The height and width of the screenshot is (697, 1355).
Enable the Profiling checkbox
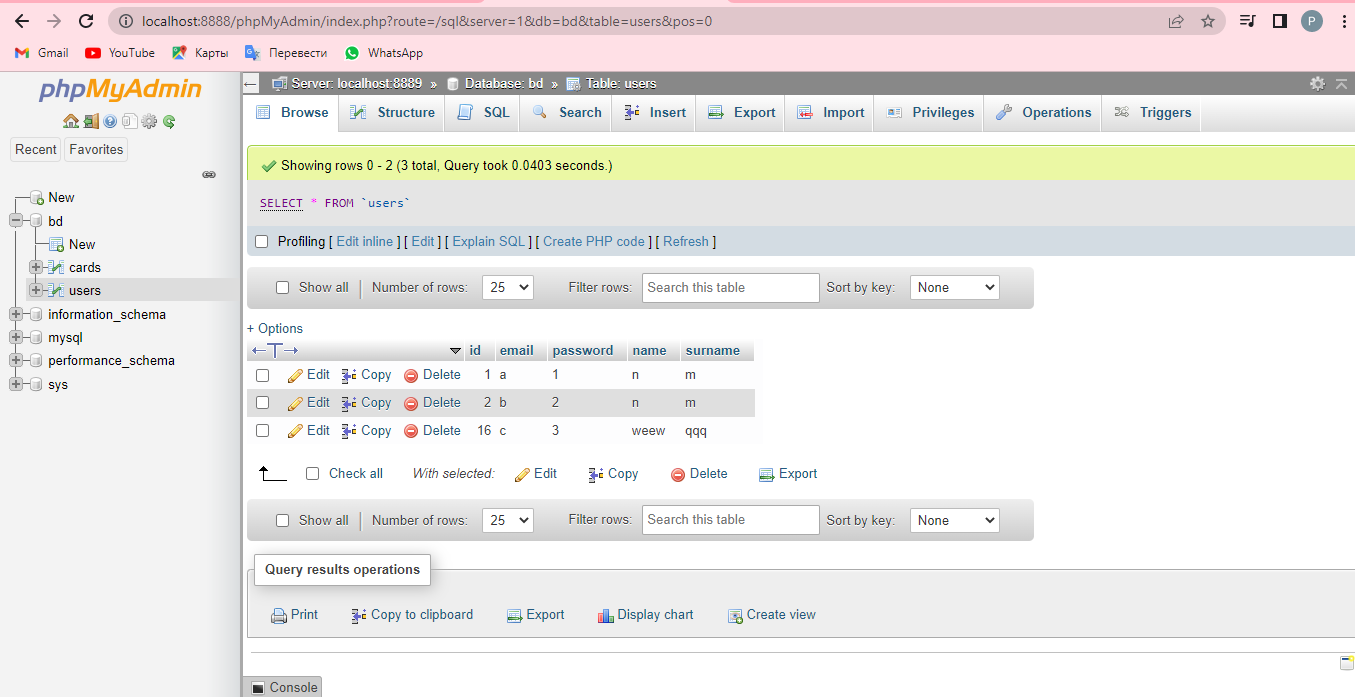point(262,242)
